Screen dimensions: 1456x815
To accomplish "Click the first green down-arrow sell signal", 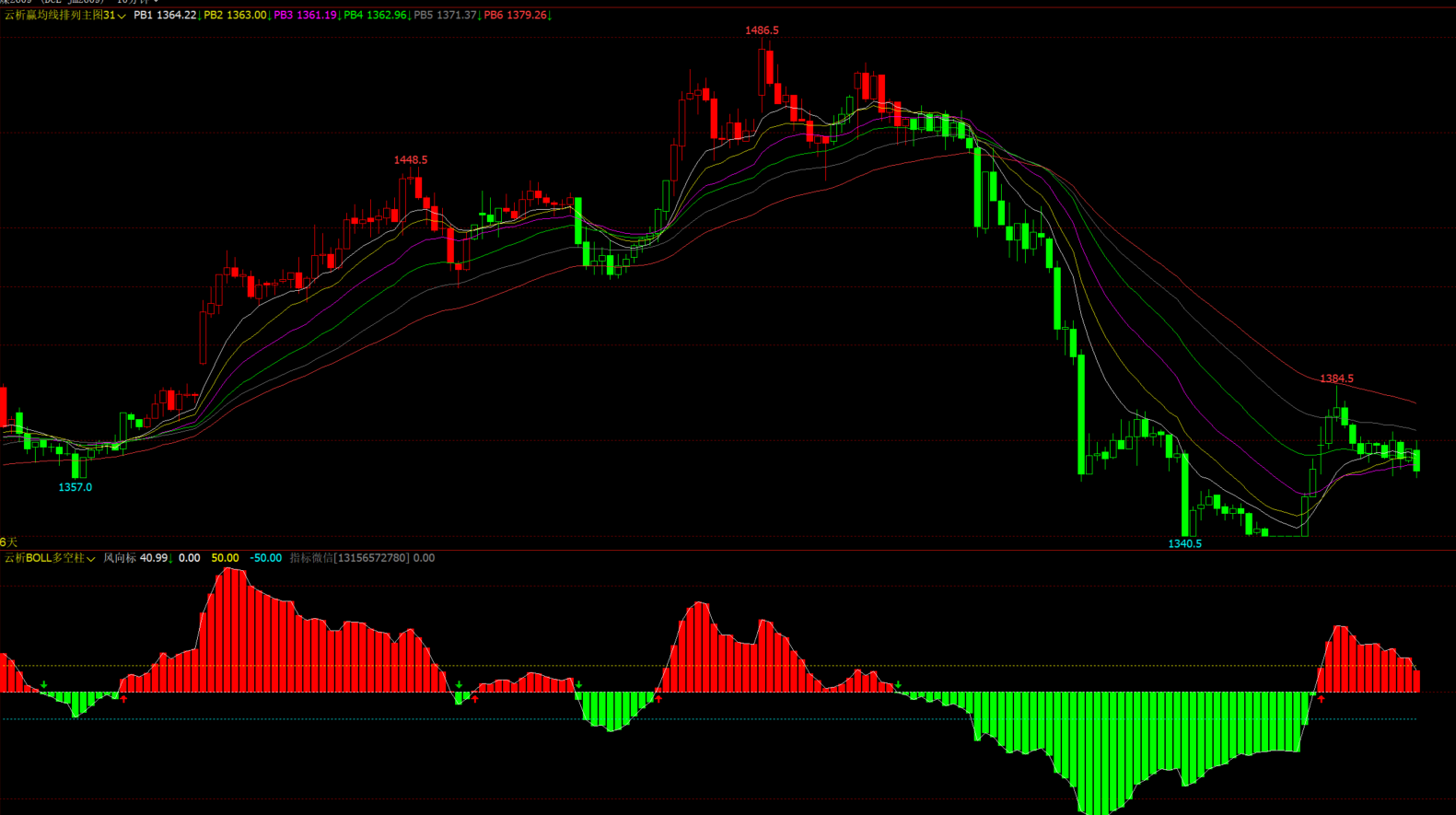I will pos(44,685).
